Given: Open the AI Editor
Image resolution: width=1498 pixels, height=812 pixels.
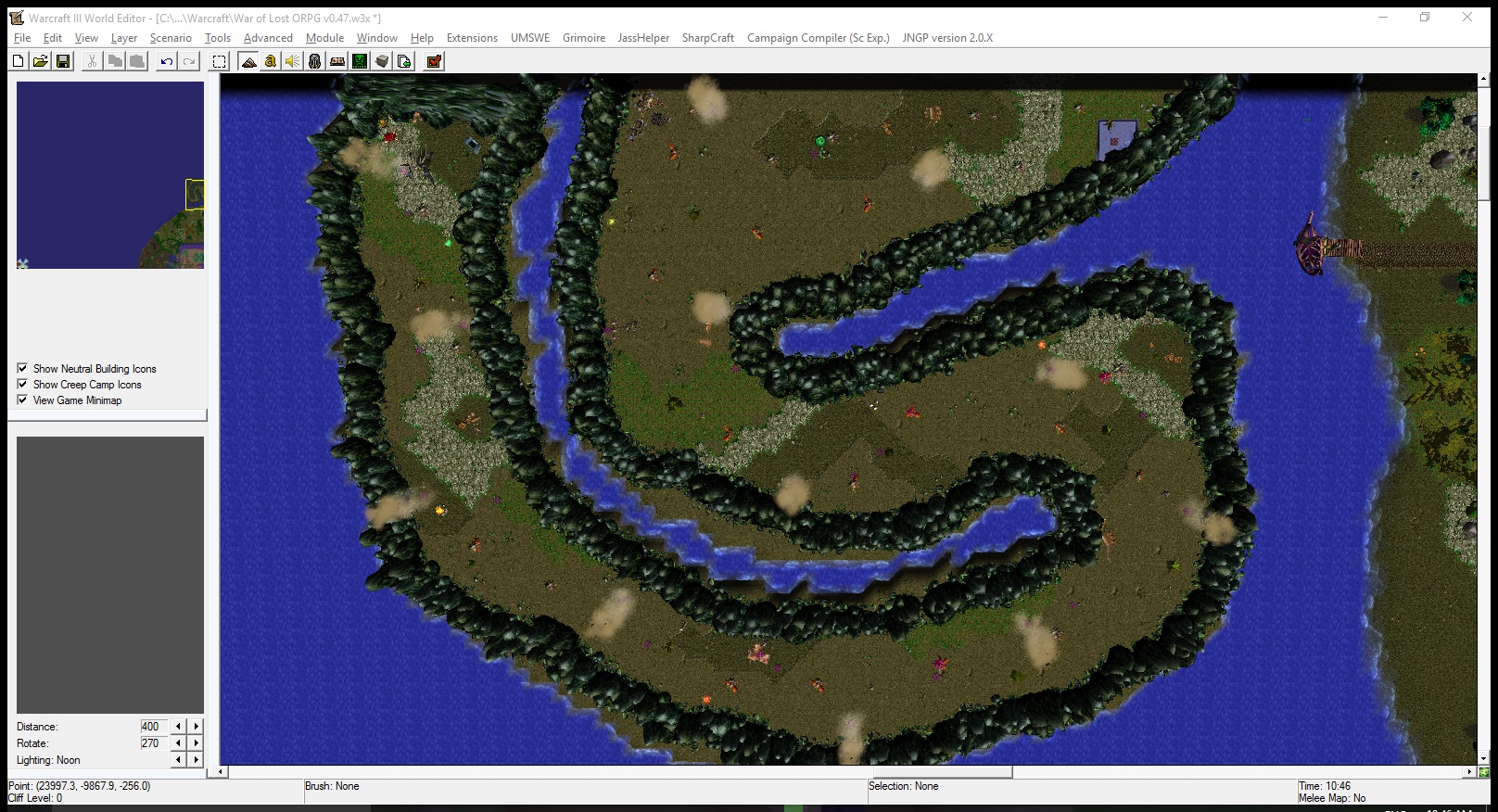Looking at the screenshot, I should coord(360,61).
